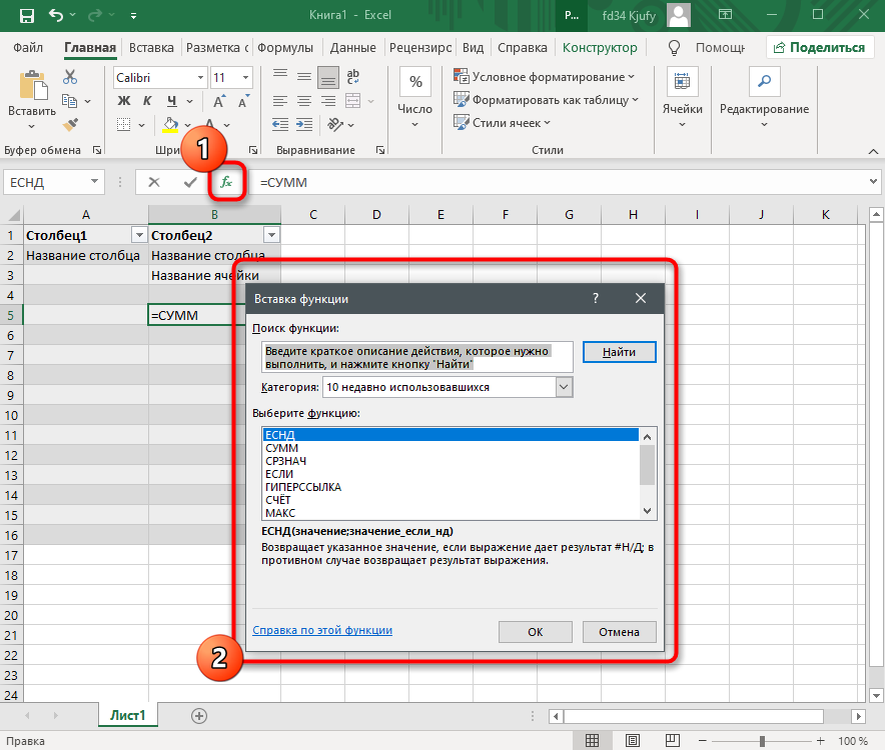Open Столбец2 header filter dropdown
This screenshot has height=750, width=885.
tap(270, 235)
